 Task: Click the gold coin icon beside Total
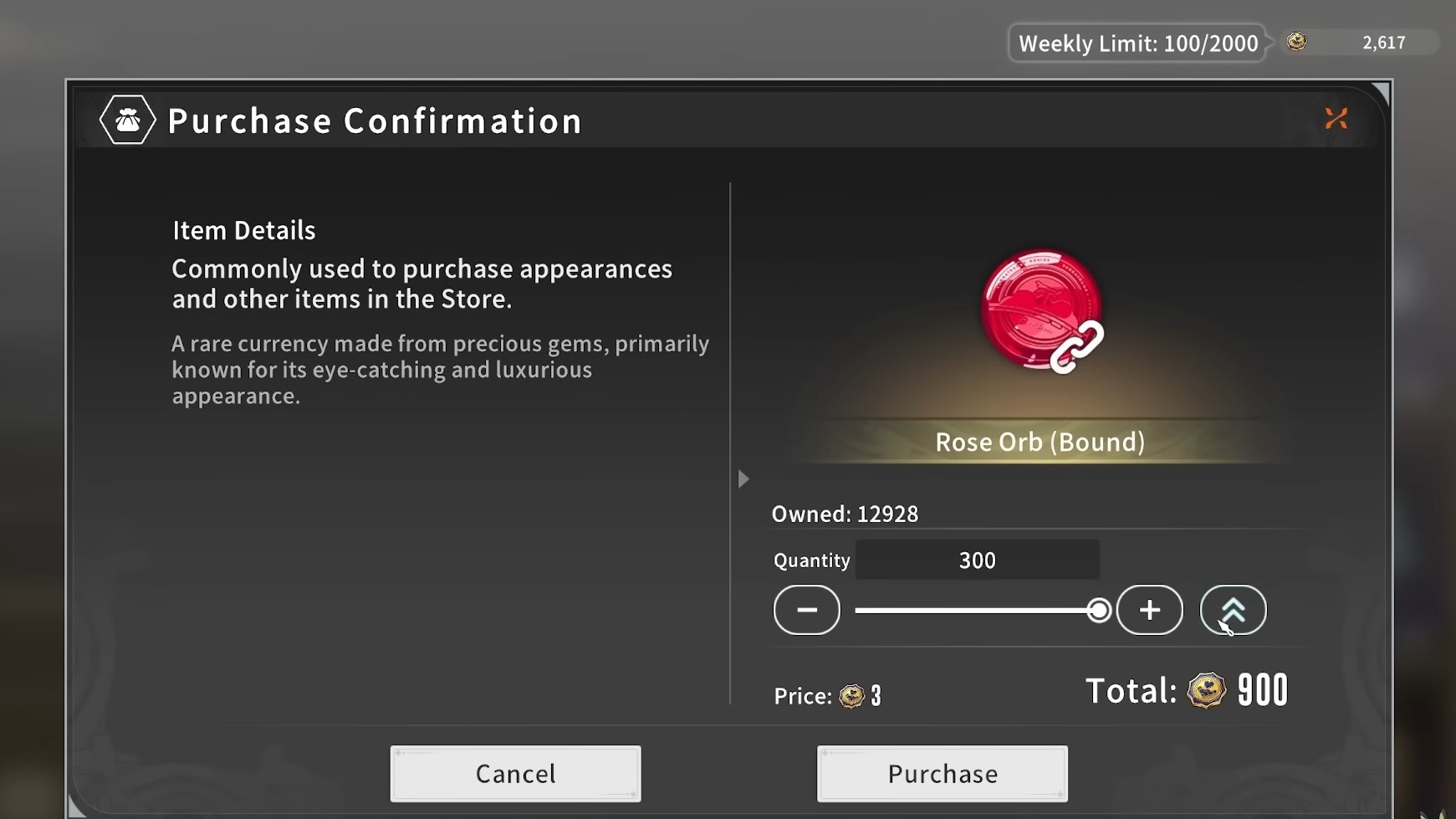[1206, 691]
